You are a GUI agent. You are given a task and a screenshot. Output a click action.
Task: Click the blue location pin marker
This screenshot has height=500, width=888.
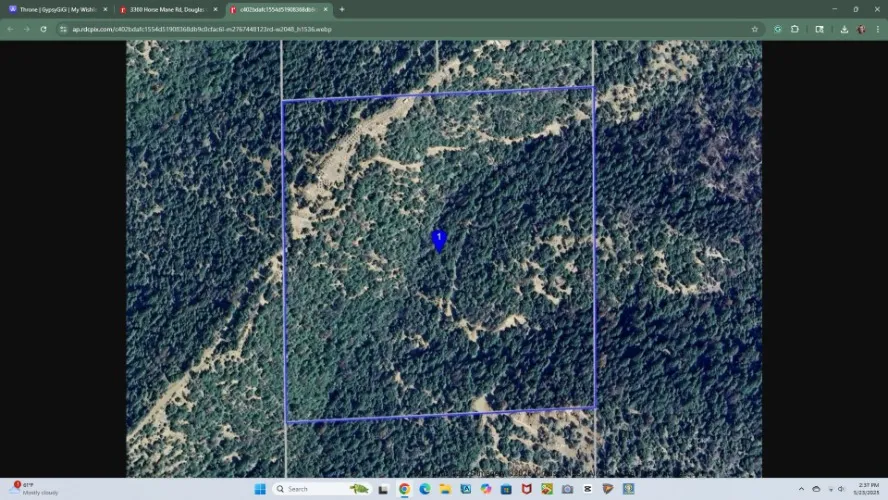coord(438,240)
